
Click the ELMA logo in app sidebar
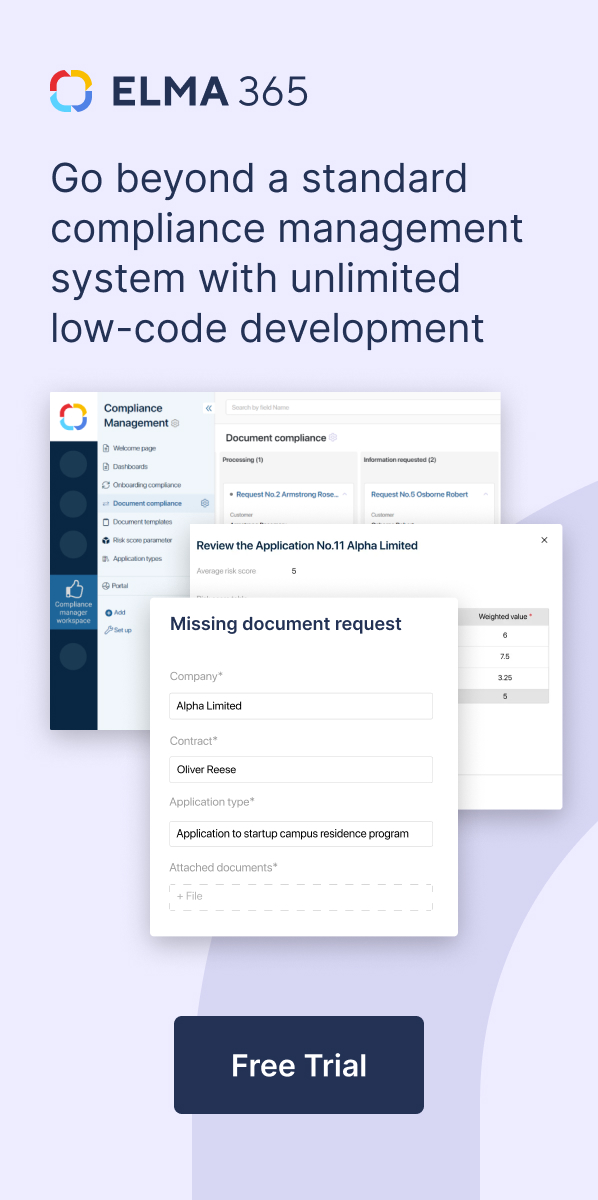click(x=73, y=416)
